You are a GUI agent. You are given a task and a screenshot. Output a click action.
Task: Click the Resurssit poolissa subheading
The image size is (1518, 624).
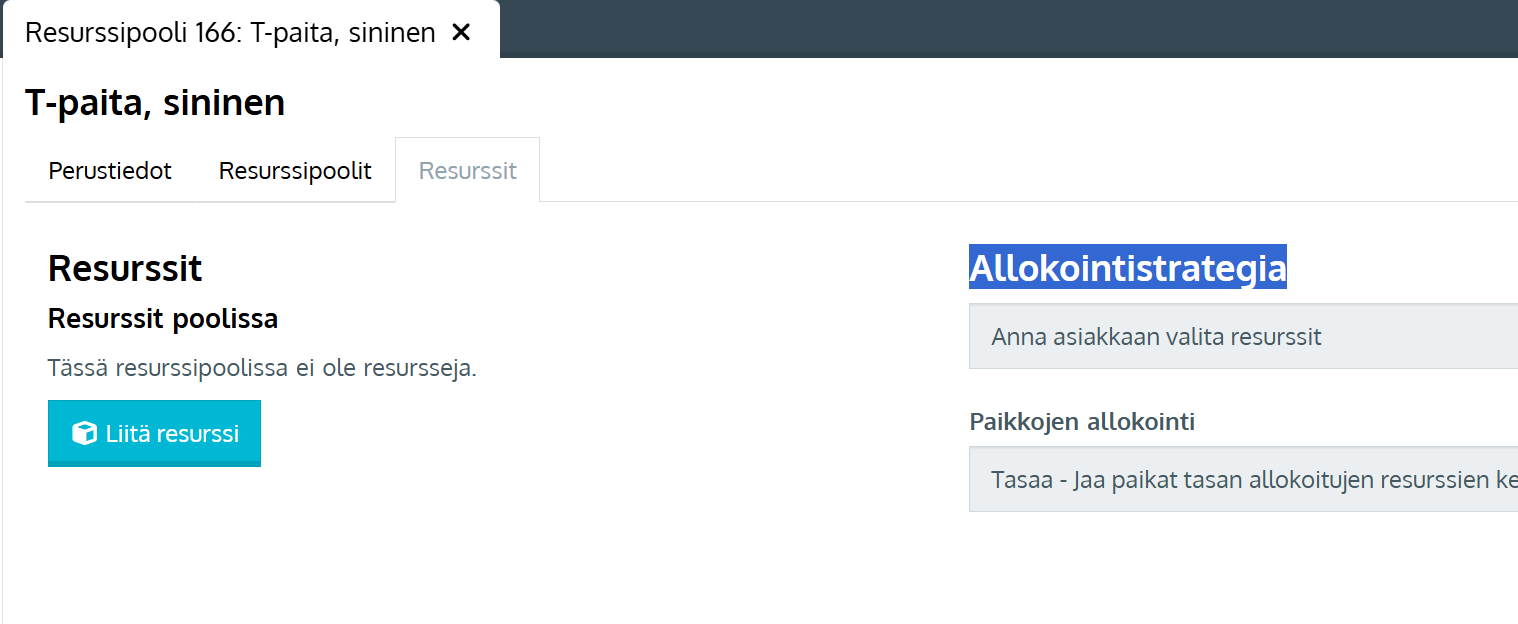pos(163,319)
